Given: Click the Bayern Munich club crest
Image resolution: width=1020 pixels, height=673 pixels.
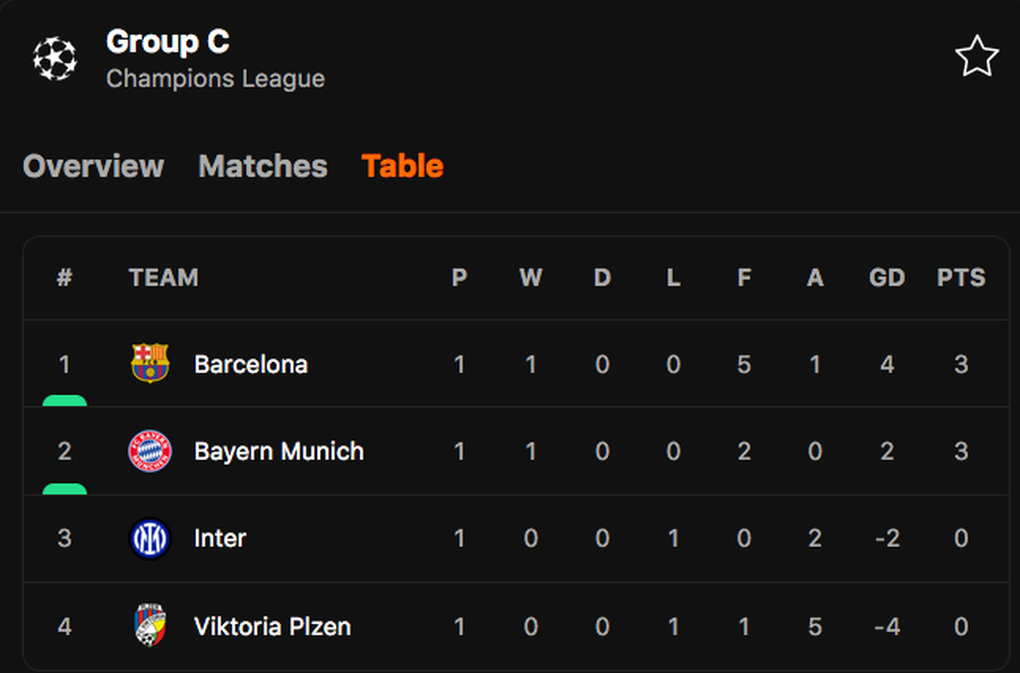Looking at the screenshot, I should (150, 451).
